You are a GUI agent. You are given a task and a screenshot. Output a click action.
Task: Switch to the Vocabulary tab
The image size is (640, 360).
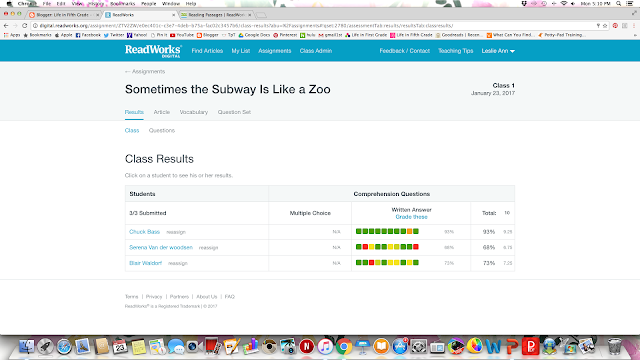pos(194,112)
